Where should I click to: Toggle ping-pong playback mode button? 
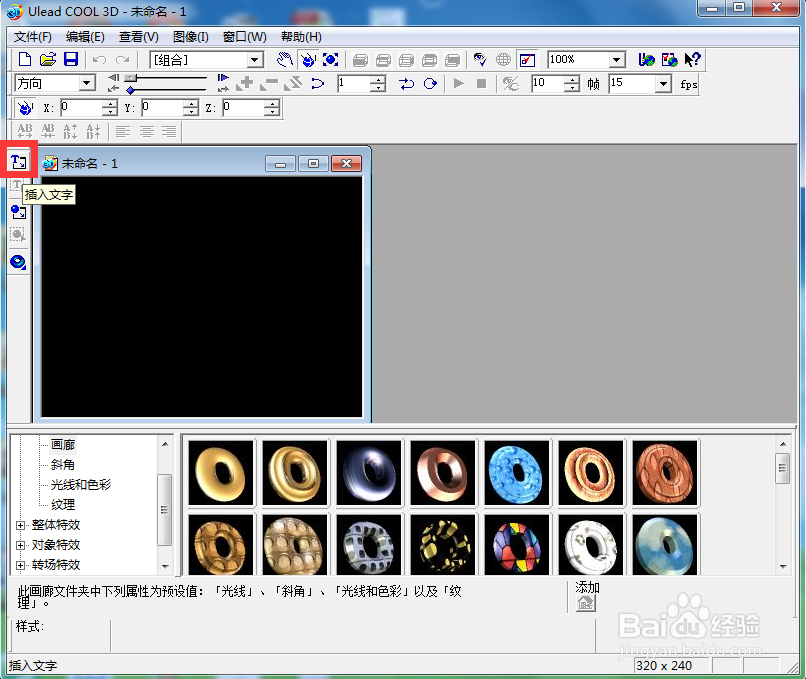(406, 83)
